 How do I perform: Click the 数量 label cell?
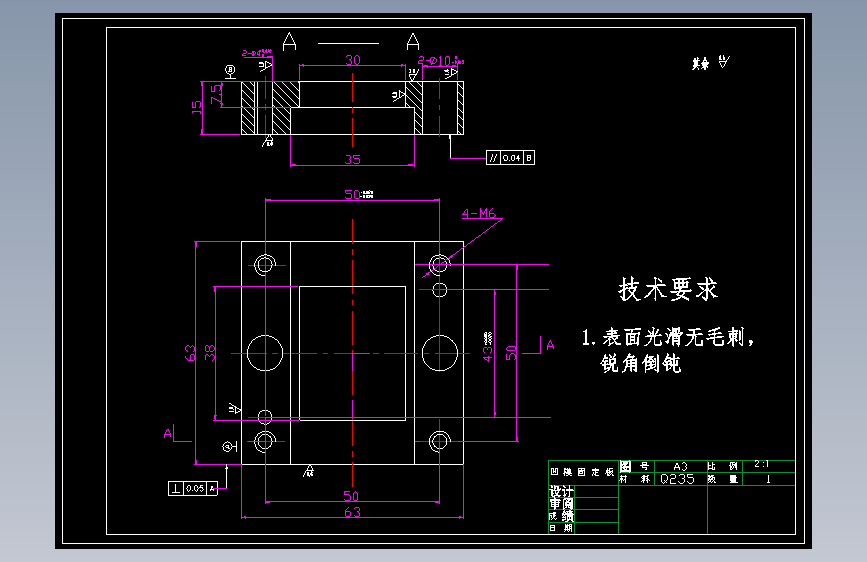[x=723, y=479]
